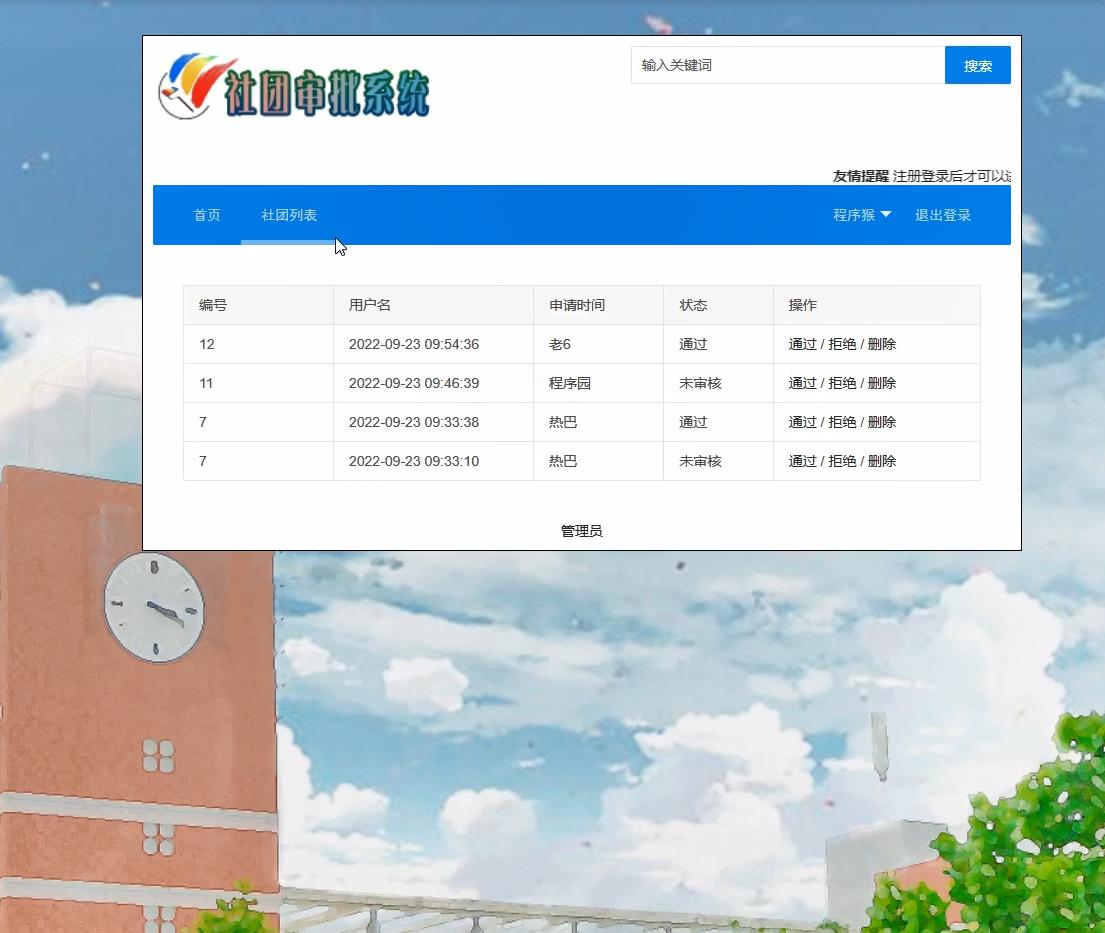
Task: Click 通过 action in 09:33:38 row
Action: click(x=802, y=421)
